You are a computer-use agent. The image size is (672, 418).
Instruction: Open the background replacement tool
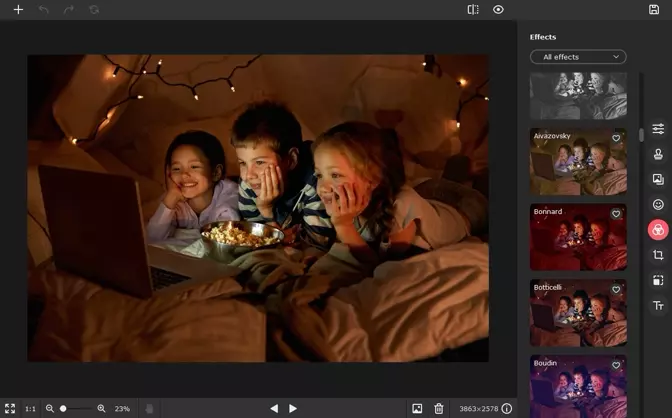[x=658, y=179]
